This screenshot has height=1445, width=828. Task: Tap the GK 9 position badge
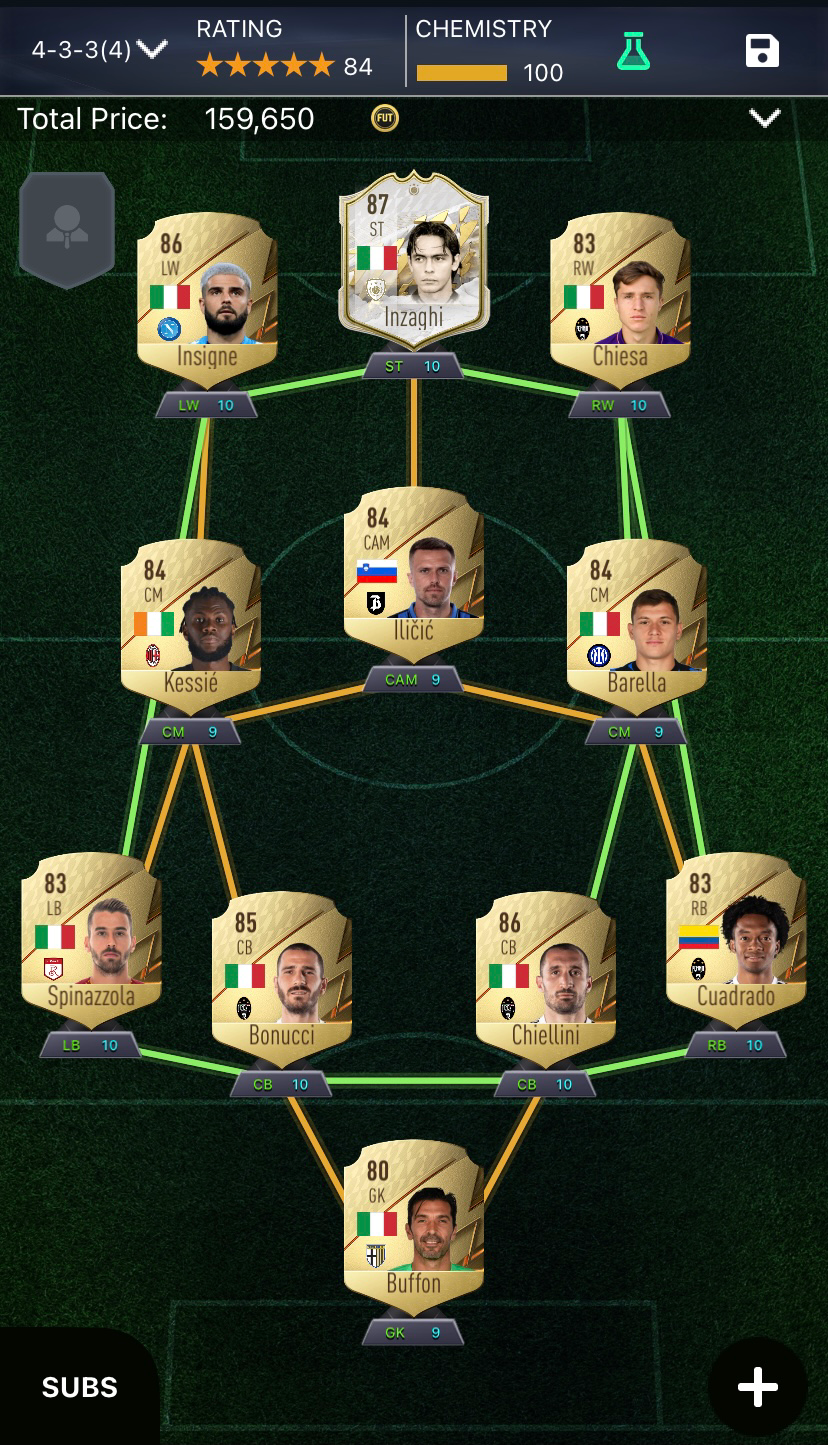pos(414,1332)
